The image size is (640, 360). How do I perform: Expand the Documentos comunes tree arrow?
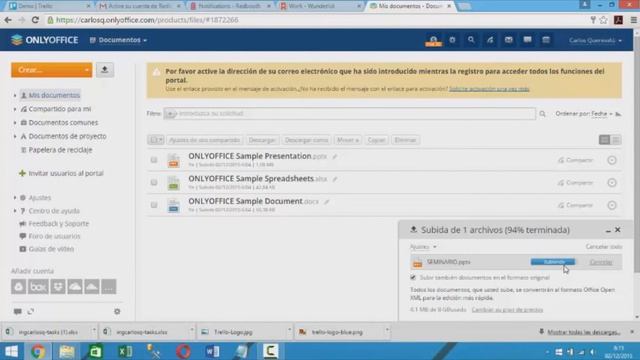click(x=15, y=123)
